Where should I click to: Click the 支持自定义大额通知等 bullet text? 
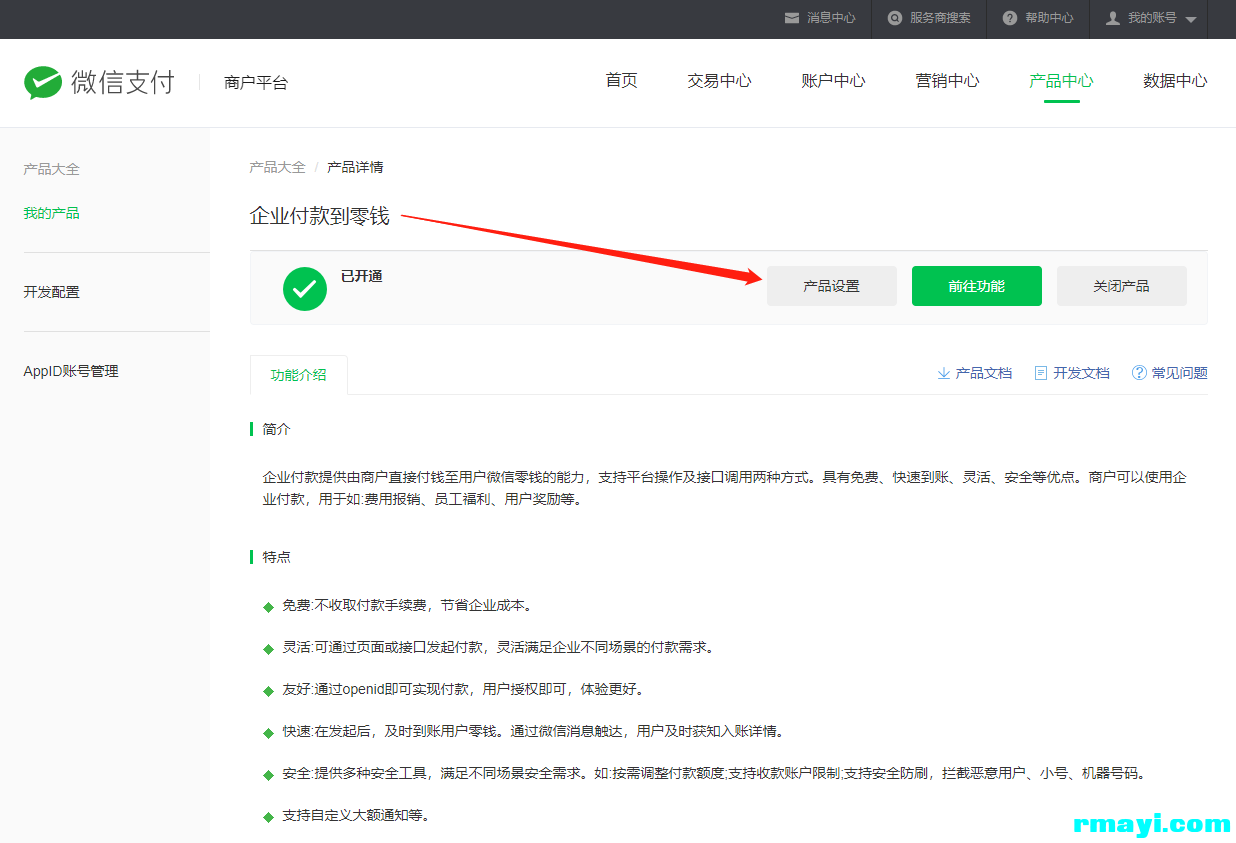coord(356,815)
